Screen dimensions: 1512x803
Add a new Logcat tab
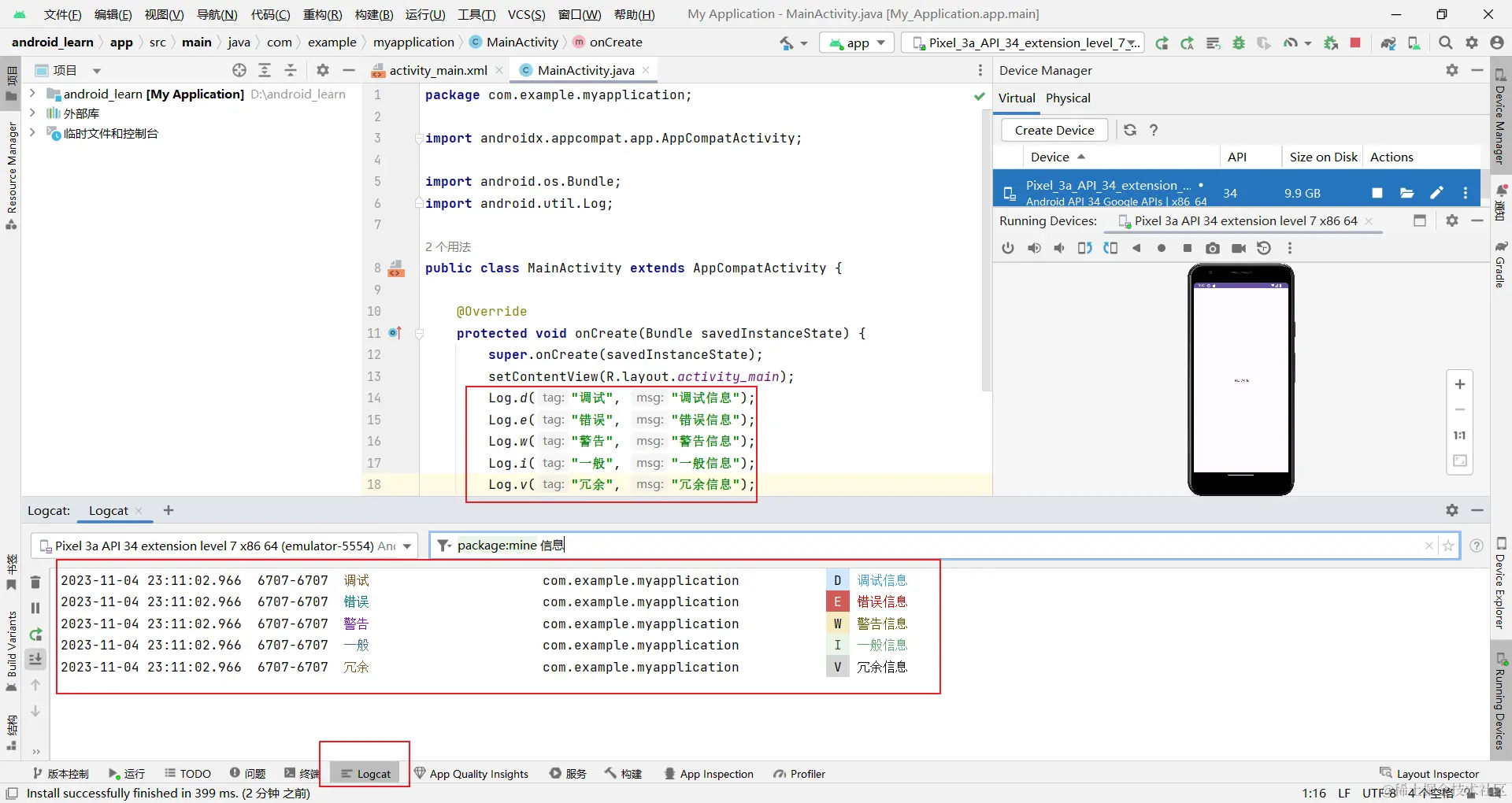pos(169,510)
